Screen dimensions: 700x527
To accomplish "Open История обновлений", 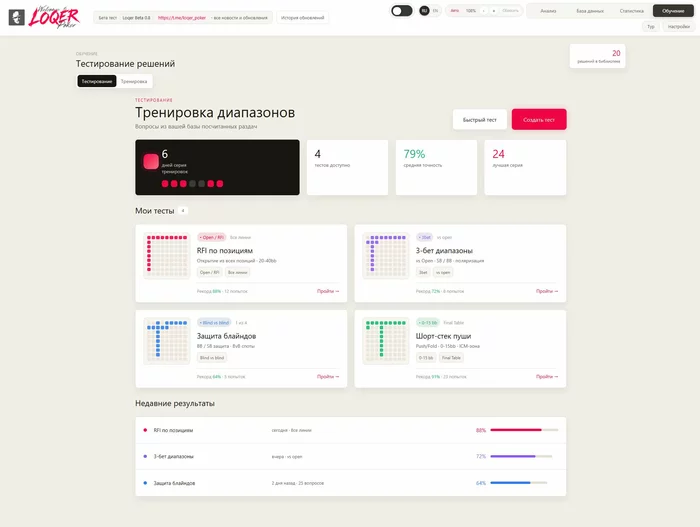I will tap(302, 18).
